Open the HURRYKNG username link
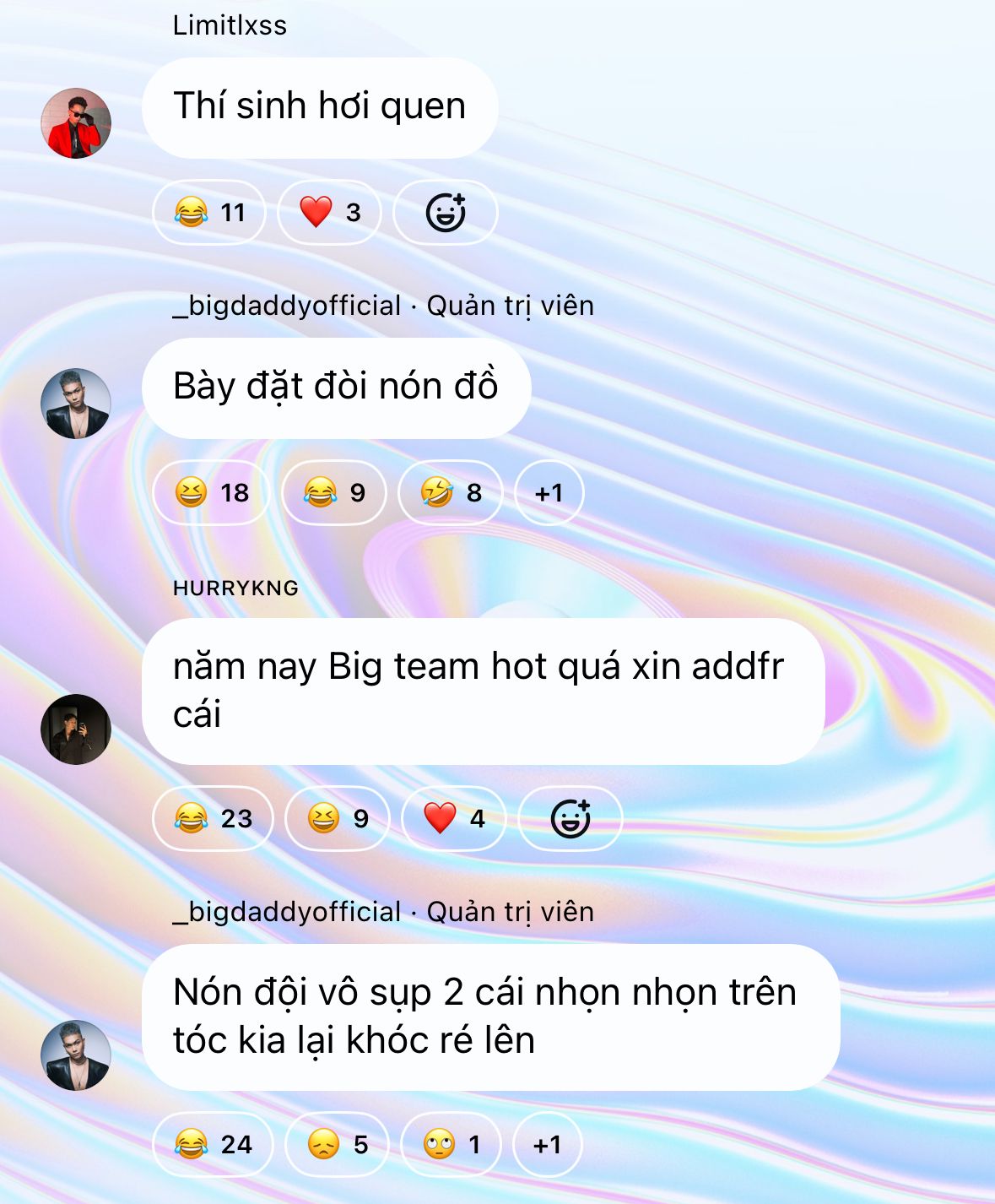The height and width of the screenshot is (1204, 995). (235, 588)
